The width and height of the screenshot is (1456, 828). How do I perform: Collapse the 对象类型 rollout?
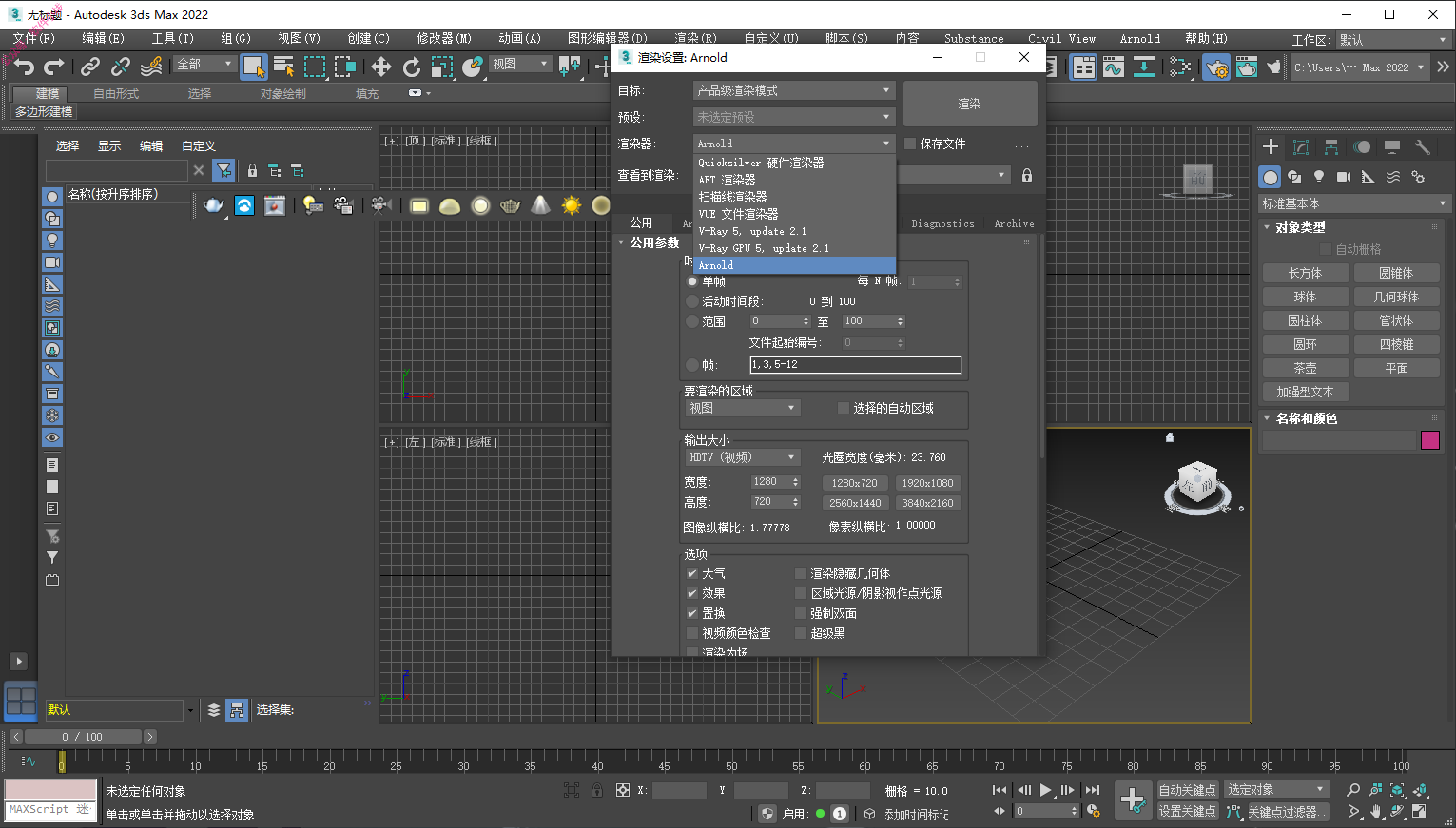point(1299,227)
